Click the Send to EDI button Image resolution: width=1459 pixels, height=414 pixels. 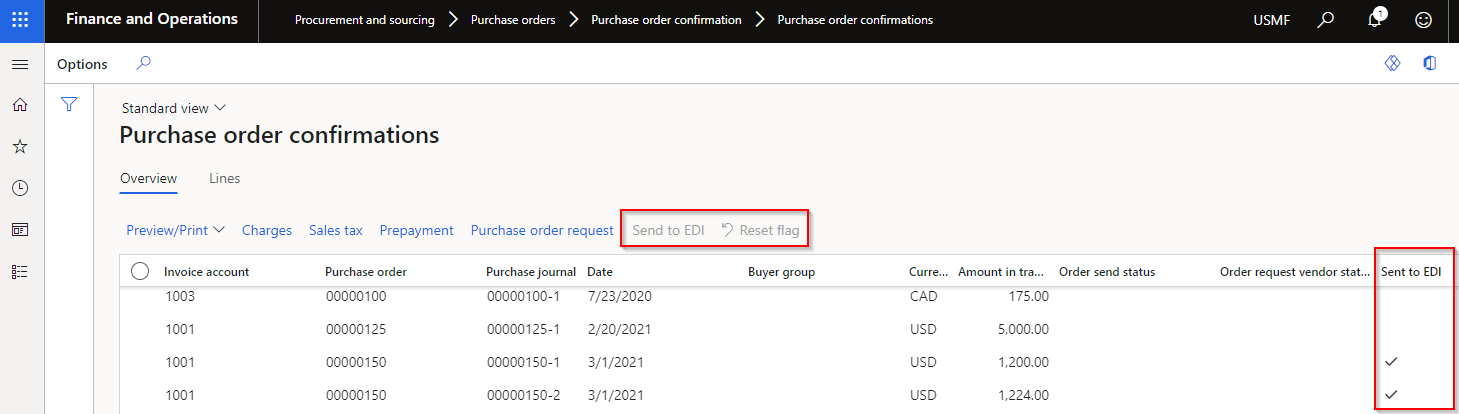click(x=668, y=230)
